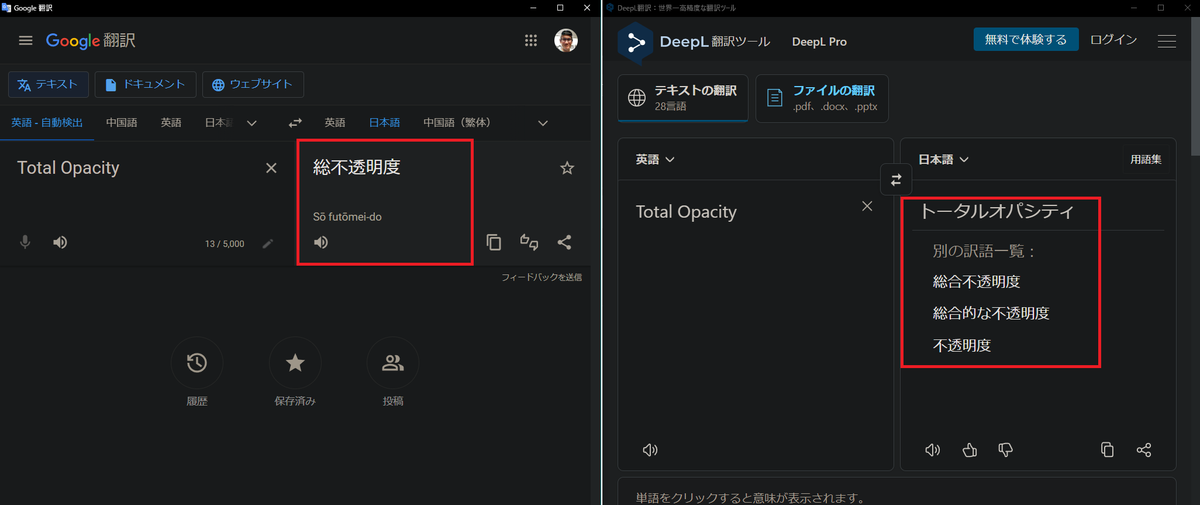Click the pencil edit icon beside character count
The height and width of the screenshot is (505, 1200).
coord(267,243)
